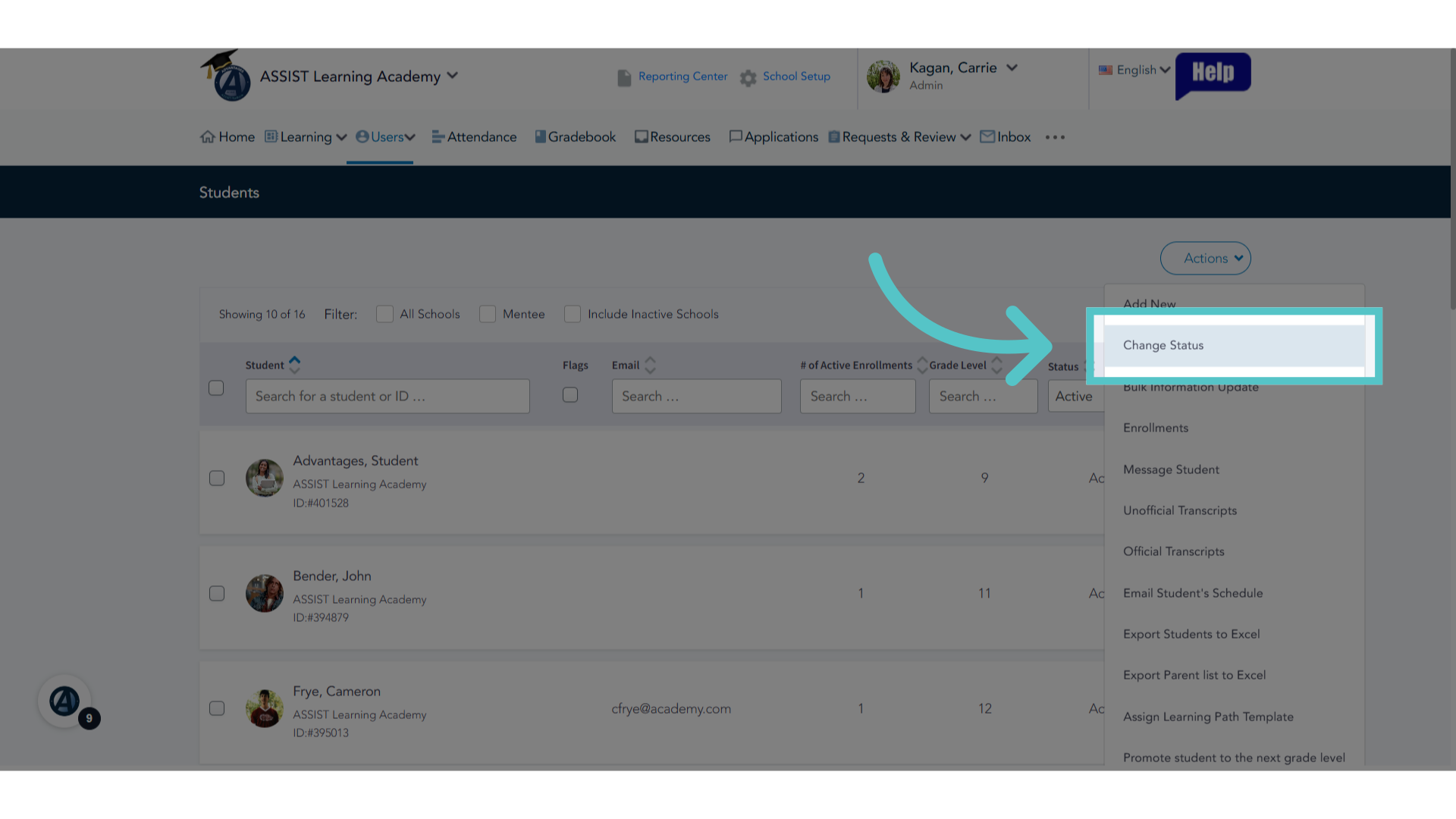Select Promote student to the next grade level
Viewport: 1456px width, 819px height.
click(x=1235, y=758)
